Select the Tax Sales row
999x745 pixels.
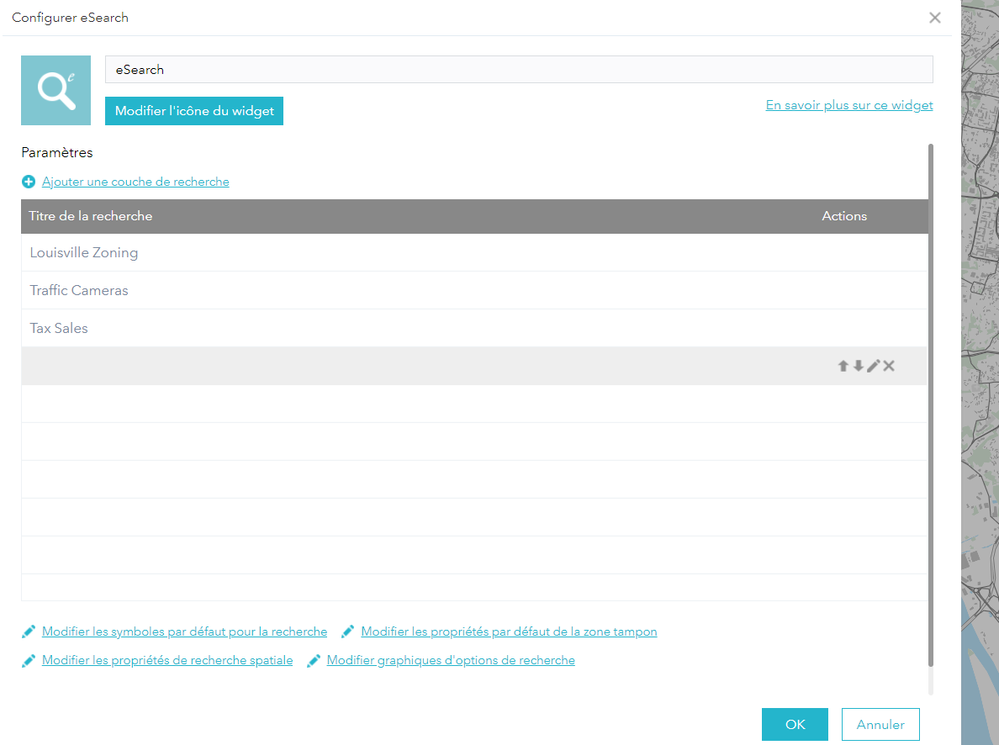474,328
